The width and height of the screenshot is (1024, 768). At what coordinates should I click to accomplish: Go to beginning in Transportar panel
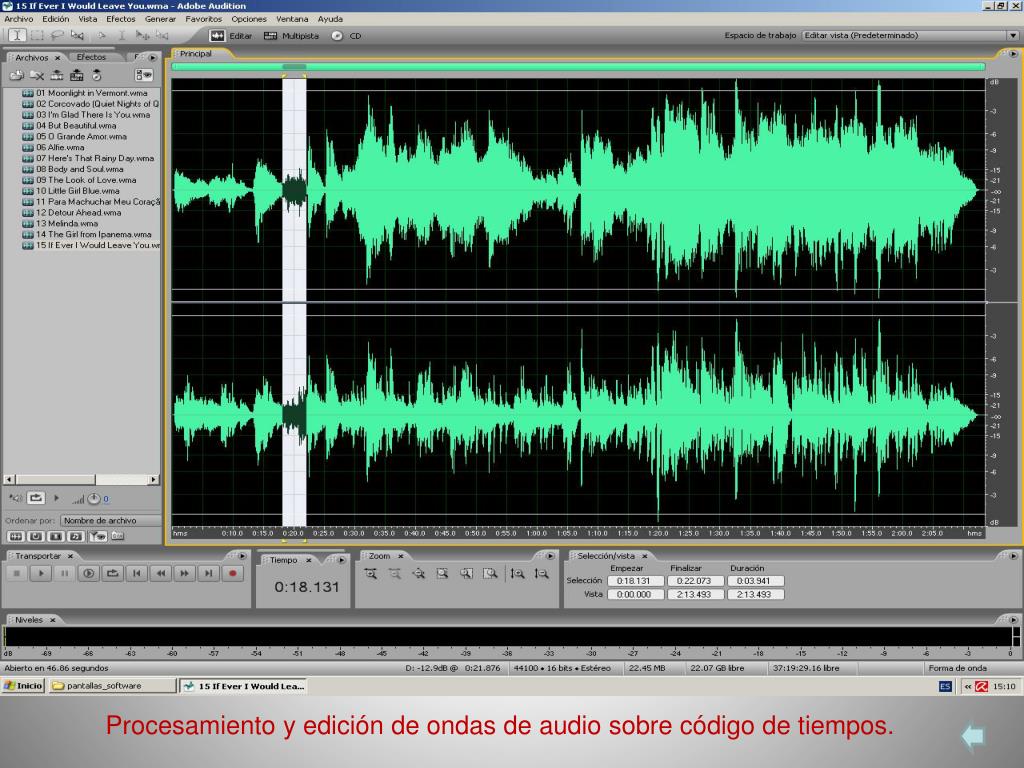point(136,573)
